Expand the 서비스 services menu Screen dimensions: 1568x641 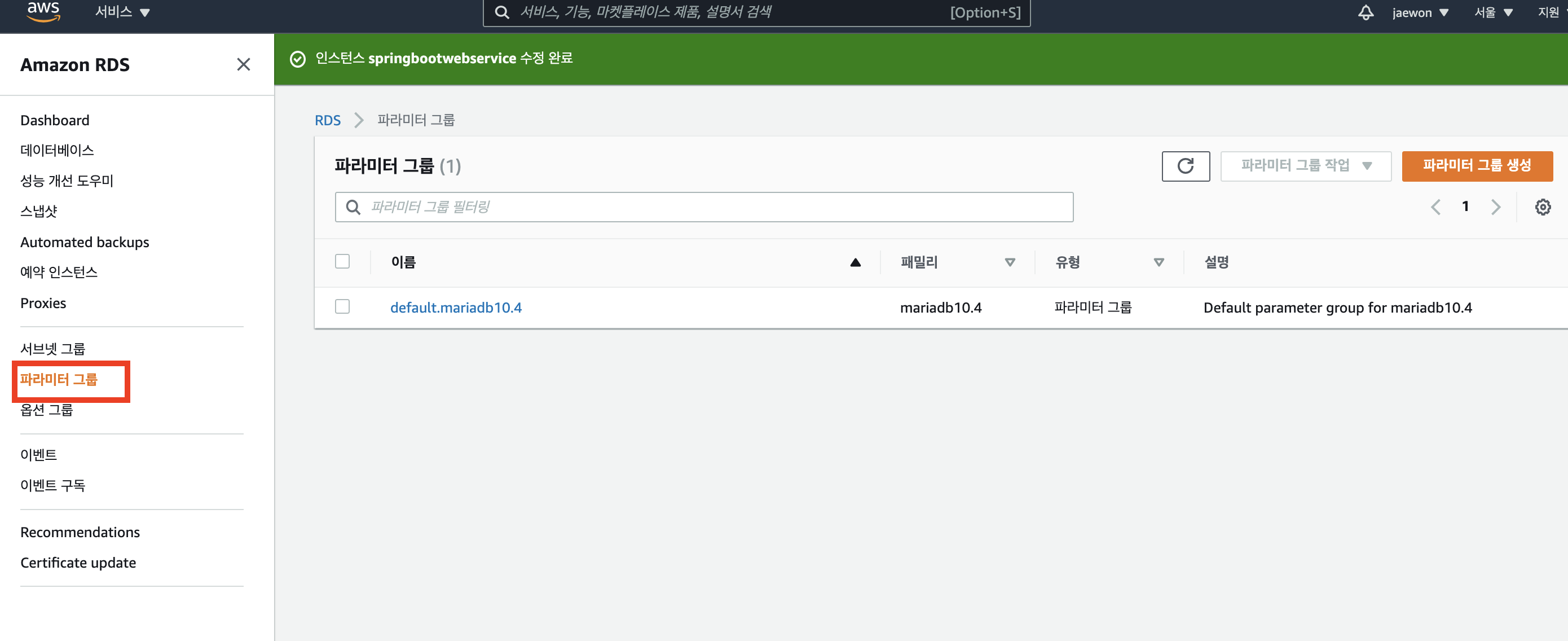pyautogui.click(x=122, y=12)
